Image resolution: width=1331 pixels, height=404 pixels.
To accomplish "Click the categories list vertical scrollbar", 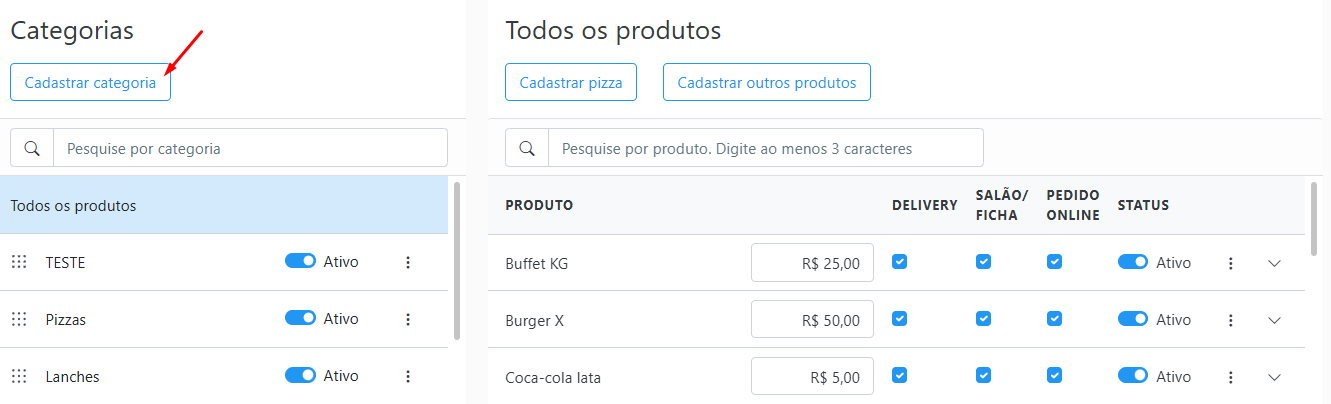I will pyautogui.click(x=457, y=260).
